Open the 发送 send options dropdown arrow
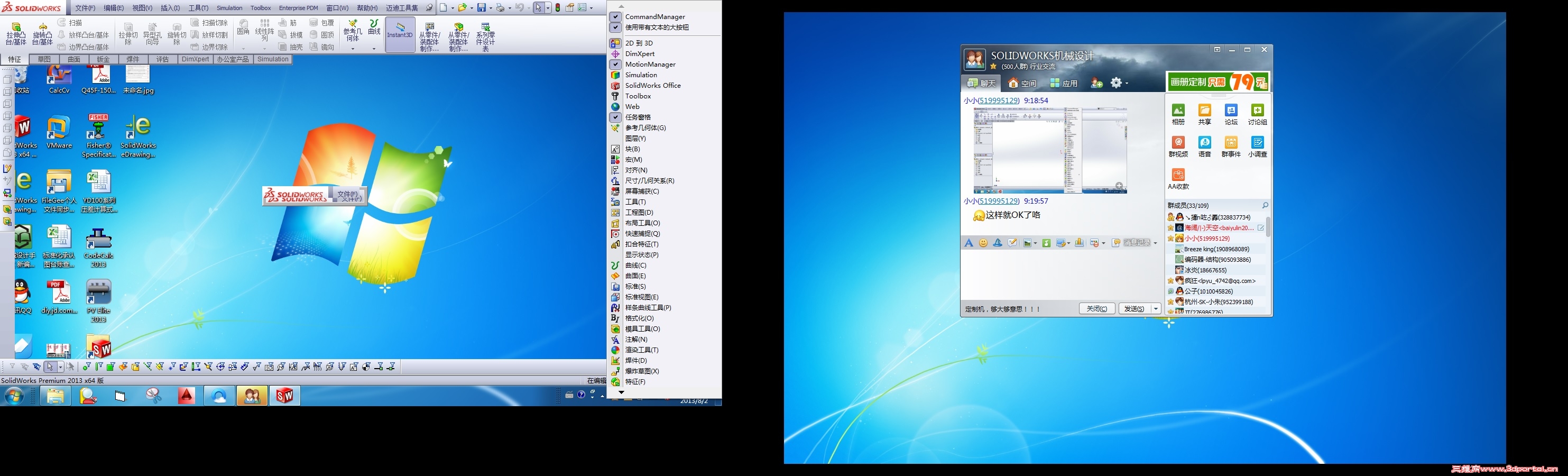The image size is (1568, 476). click(1156, 309)
